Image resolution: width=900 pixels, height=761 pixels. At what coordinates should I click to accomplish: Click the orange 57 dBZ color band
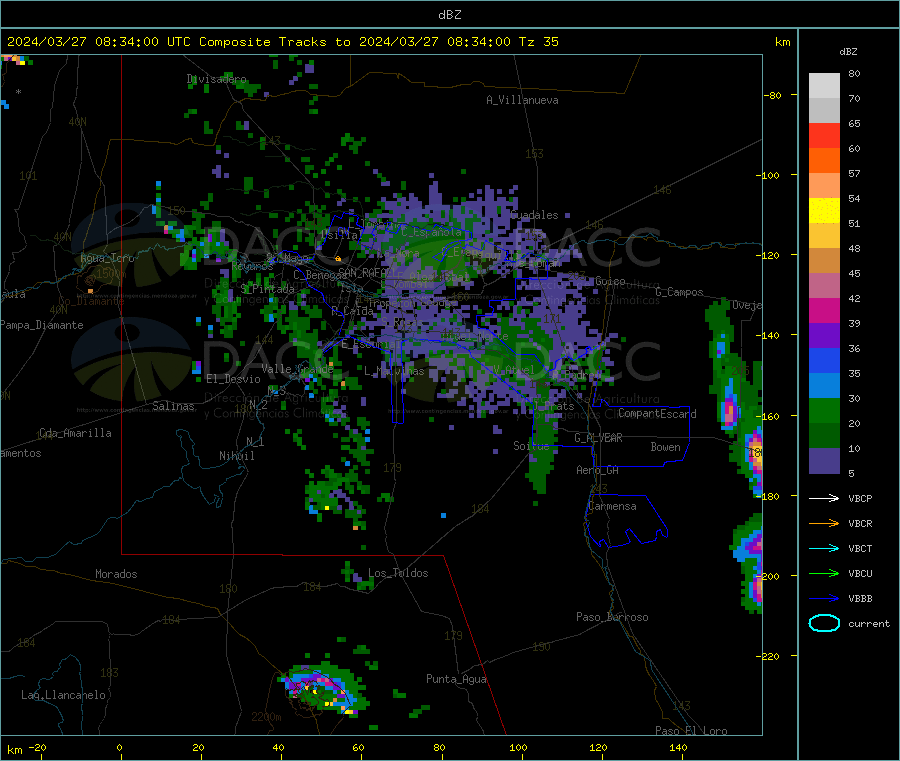824,161
